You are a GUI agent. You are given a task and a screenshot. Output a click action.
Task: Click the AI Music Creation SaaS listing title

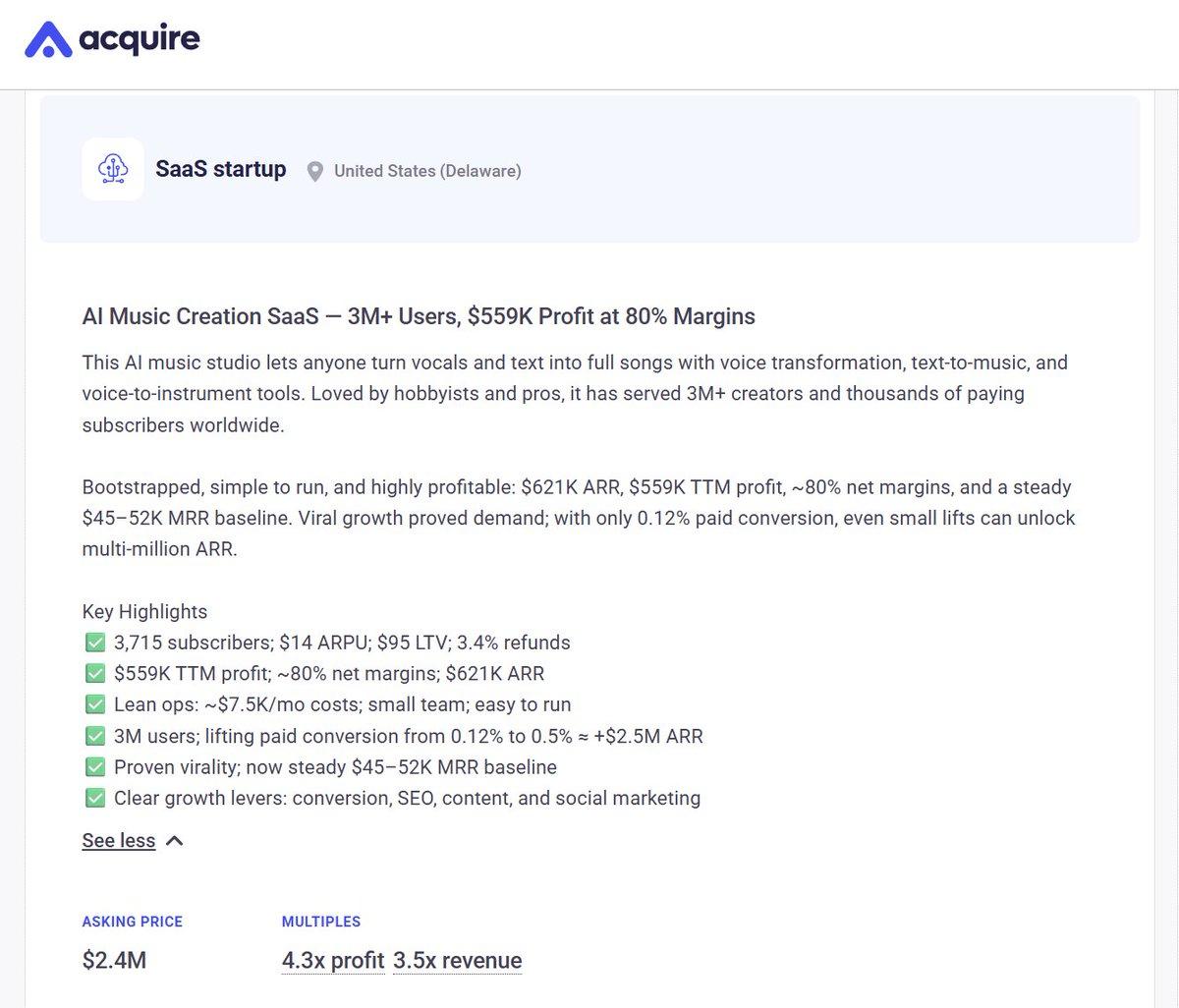(x=419, y=315)
